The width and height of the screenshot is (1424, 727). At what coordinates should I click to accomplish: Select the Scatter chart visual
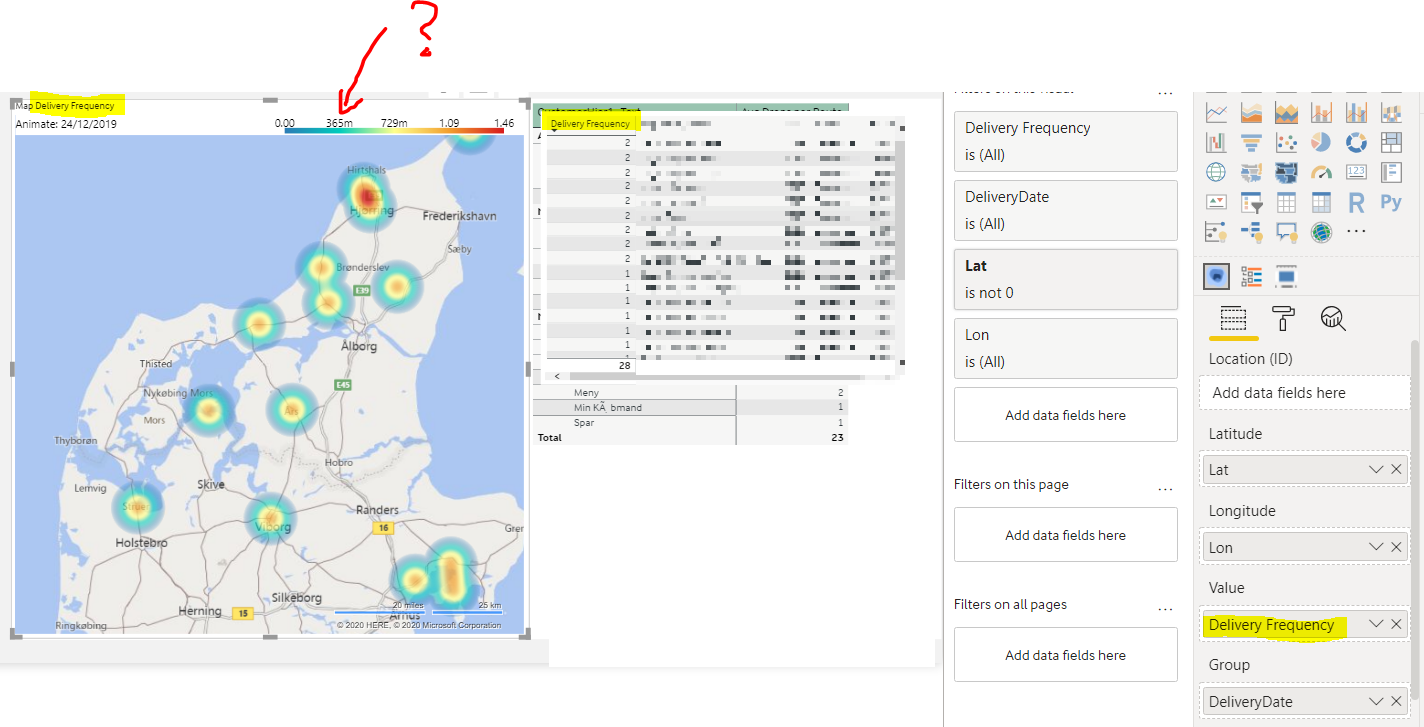pyautogui.click(x=1286, y=143)
